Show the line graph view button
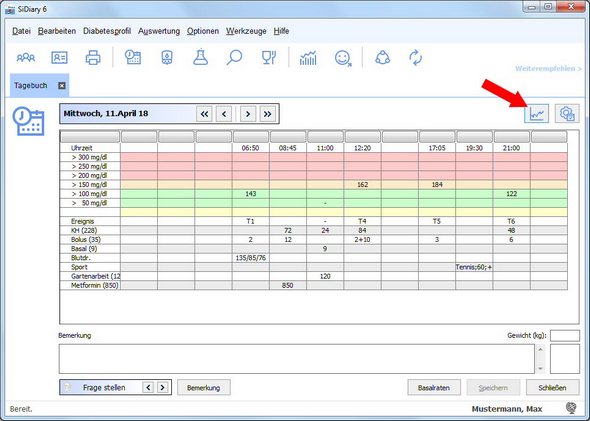Screen dimensions: 590x421 point(536,114)
